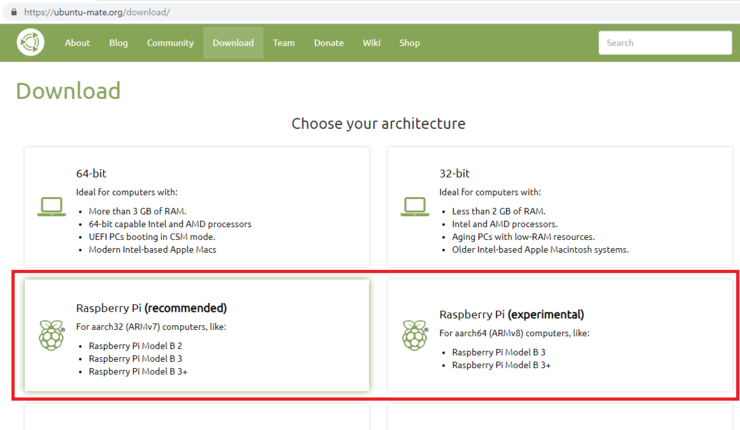Click 'Ideal for computers with:' in 64-bit card
This screenshot has height=430, width=740.
127,193
